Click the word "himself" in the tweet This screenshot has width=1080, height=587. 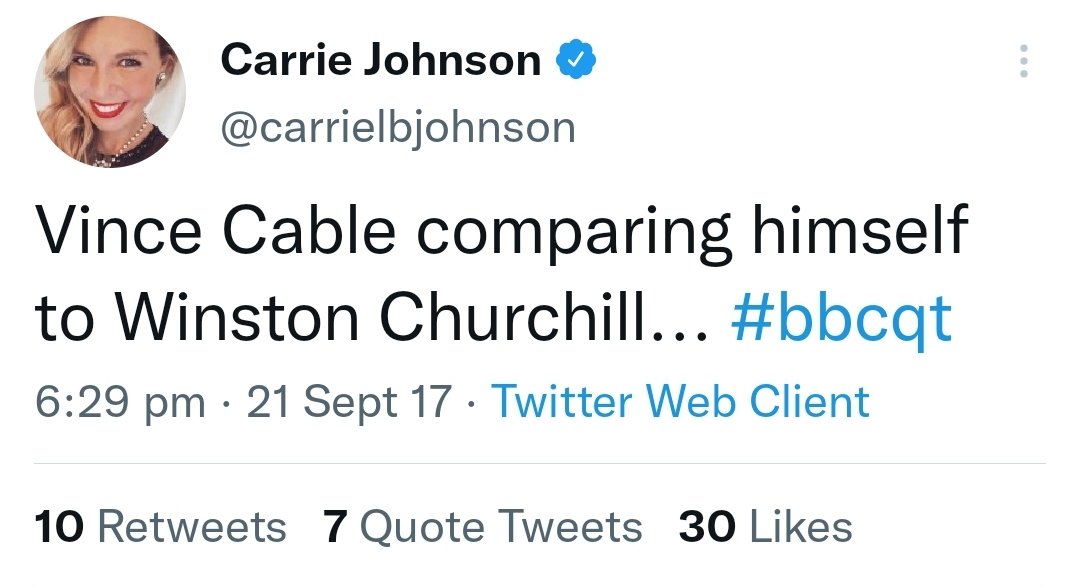pos(860,229)
